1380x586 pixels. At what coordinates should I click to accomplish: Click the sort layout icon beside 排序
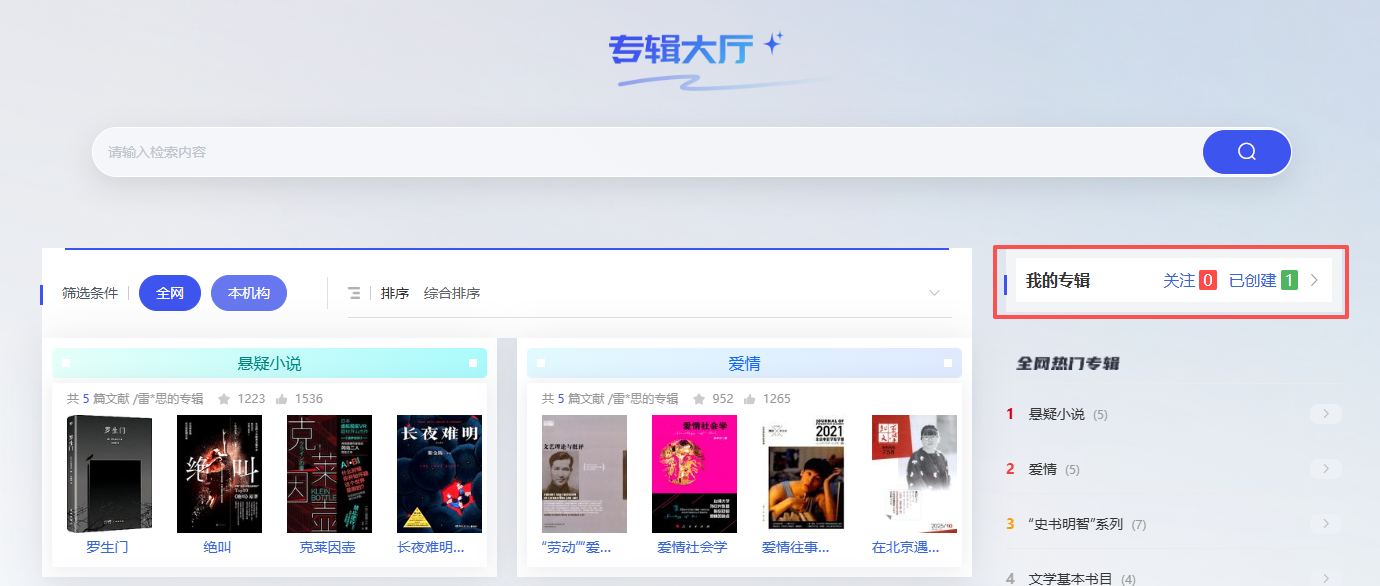coord(354,293)
